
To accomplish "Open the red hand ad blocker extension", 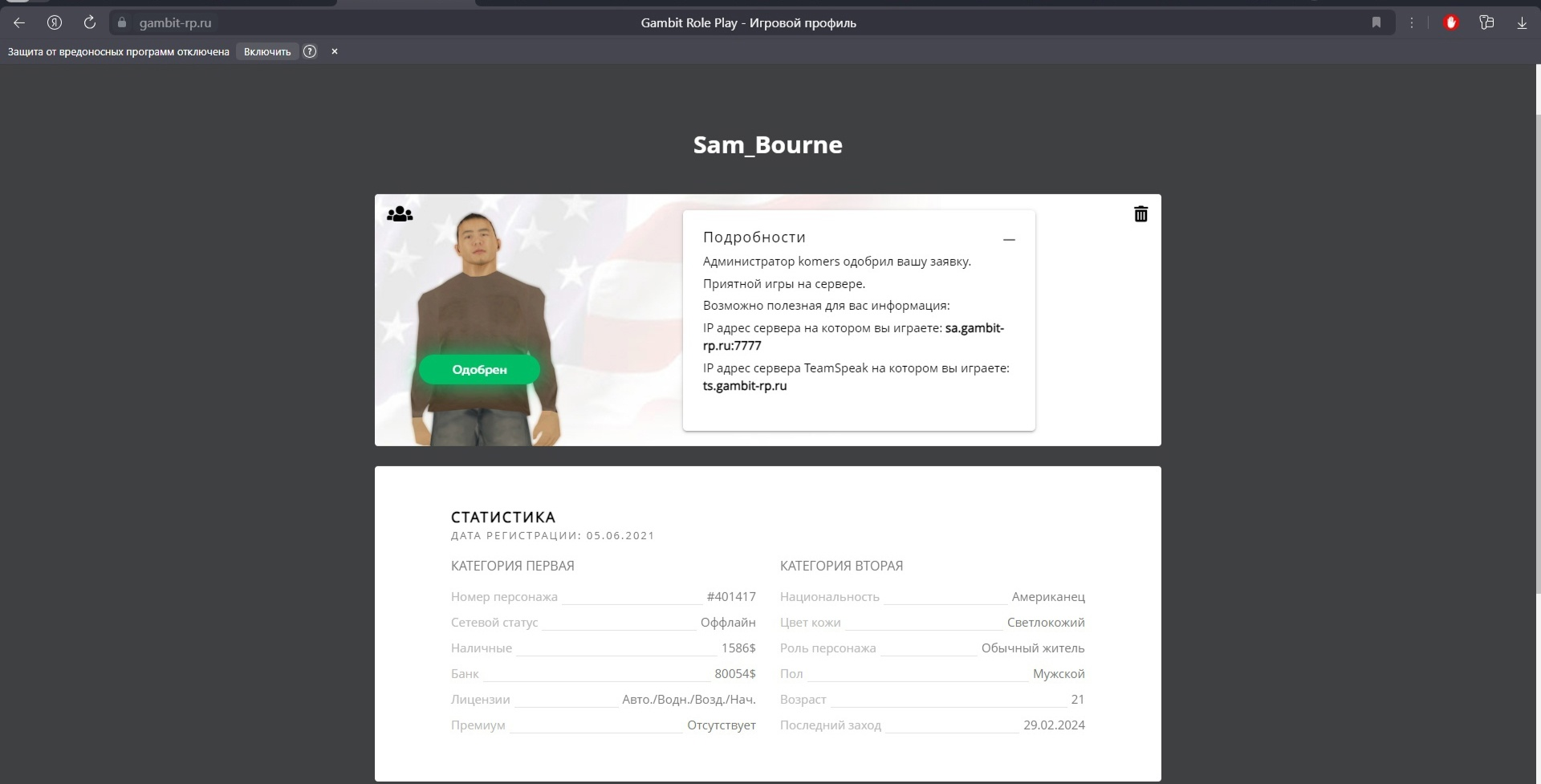I will coord(1450,22).
